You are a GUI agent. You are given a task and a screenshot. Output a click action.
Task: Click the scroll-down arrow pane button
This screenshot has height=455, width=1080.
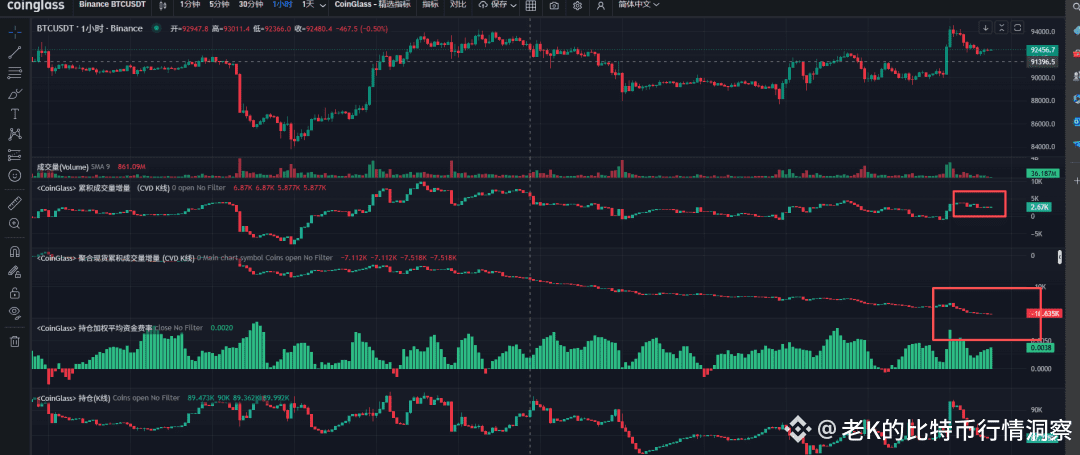[x=986, y=28]
